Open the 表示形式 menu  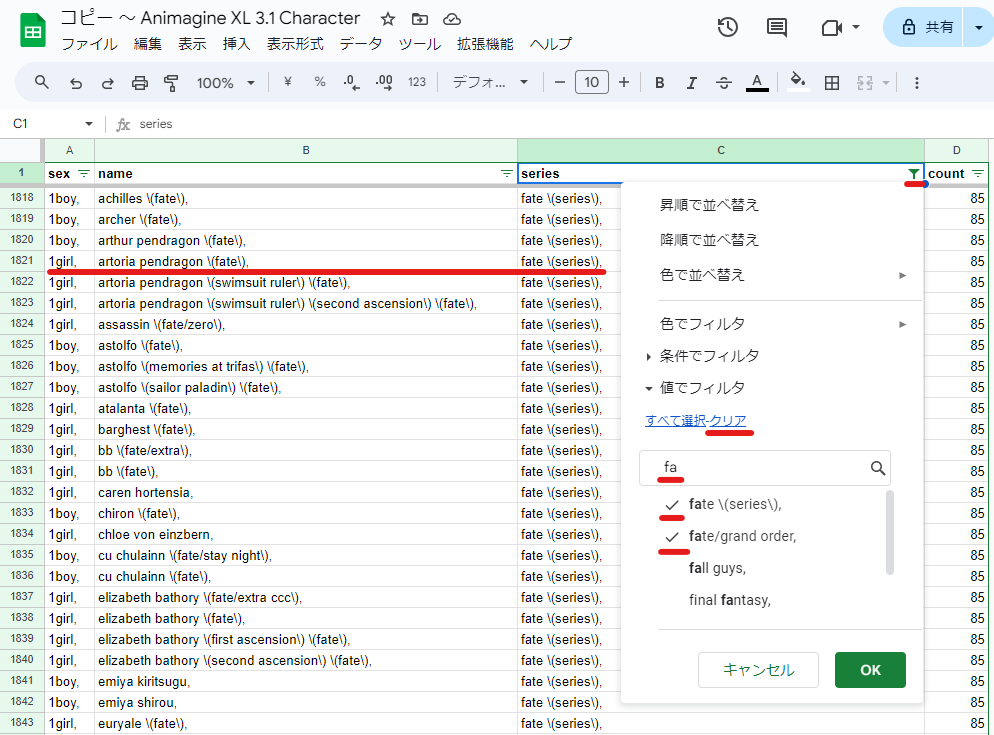295,44
